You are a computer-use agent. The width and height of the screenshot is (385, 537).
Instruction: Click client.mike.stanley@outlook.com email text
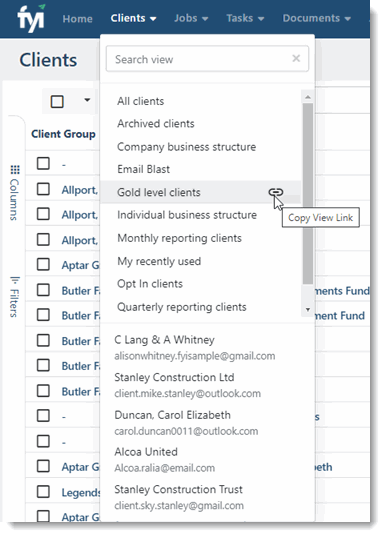click(x=187, y=394)
